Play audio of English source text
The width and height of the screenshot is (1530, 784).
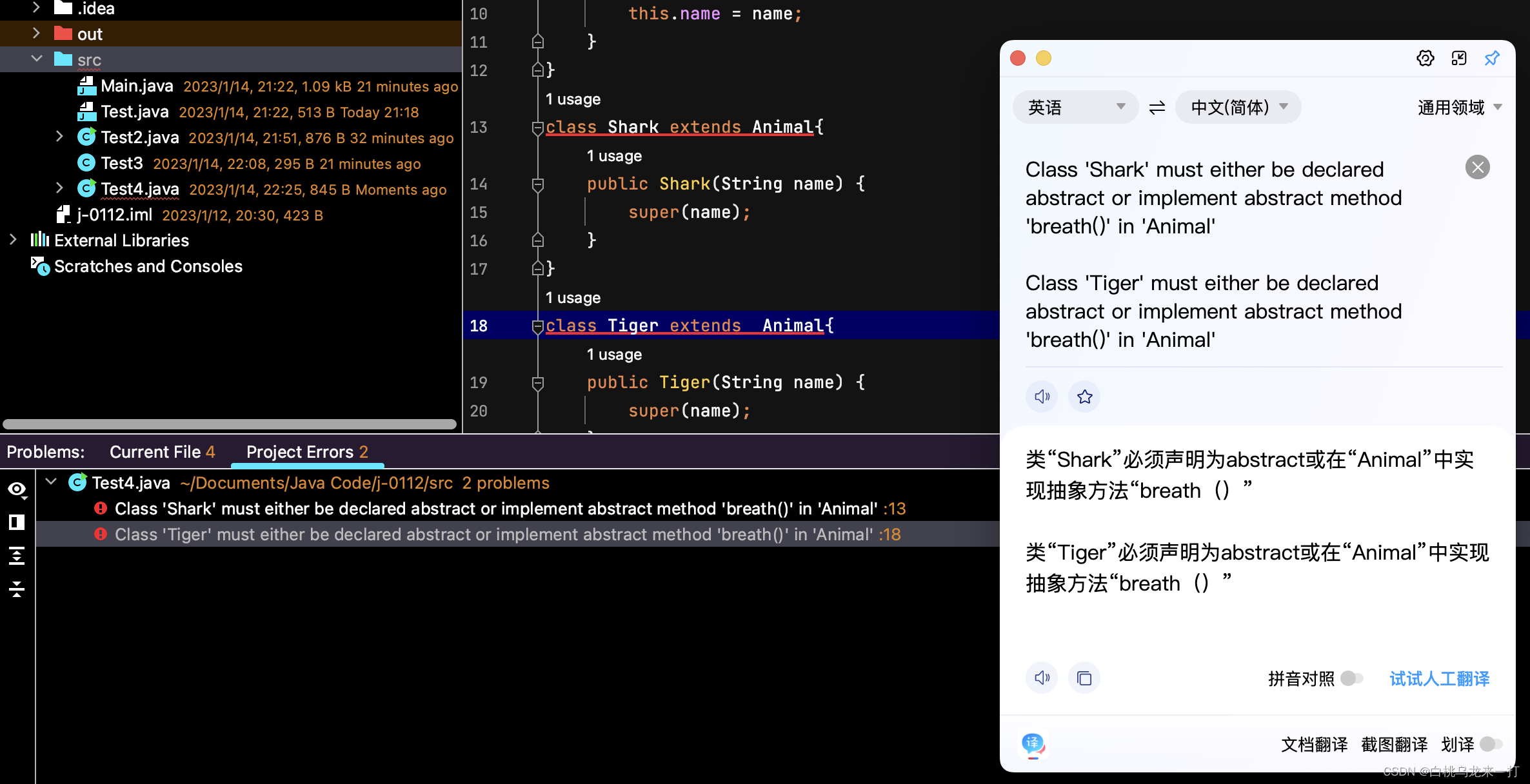pos(1042,397)
